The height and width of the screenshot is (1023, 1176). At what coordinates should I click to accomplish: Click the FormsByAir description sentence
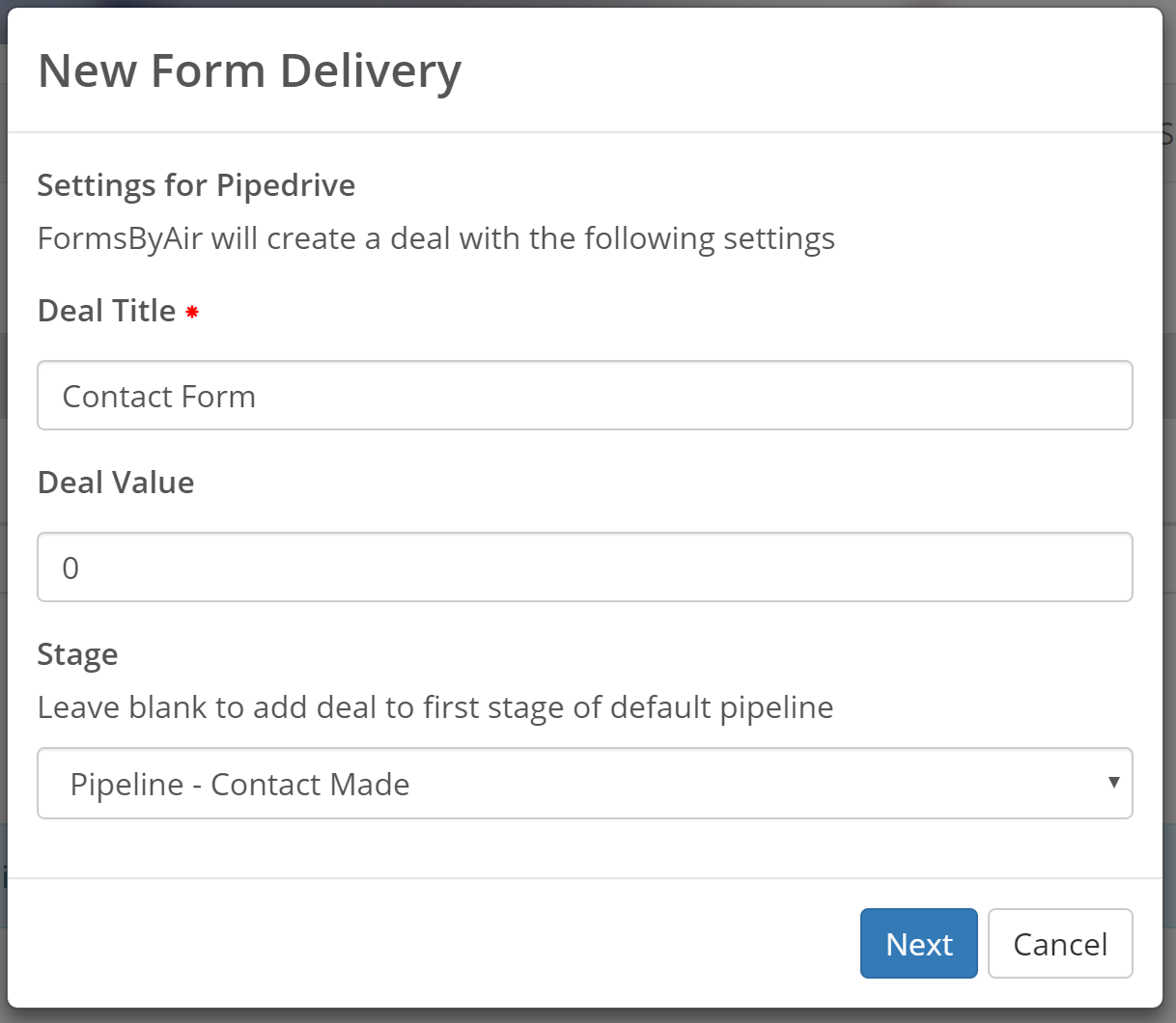pyautogui.click(x=435, y=238)
